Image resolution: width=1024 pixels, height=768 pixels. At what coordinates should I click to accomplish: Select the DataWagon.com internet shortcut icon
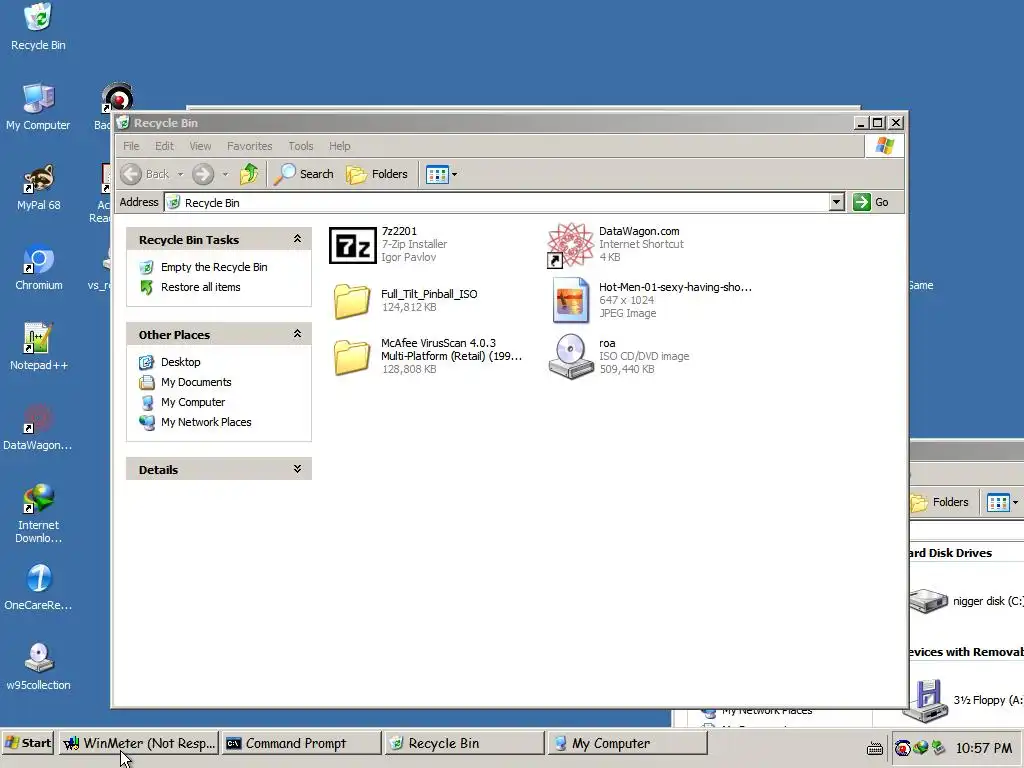click(x=570, y=245)
